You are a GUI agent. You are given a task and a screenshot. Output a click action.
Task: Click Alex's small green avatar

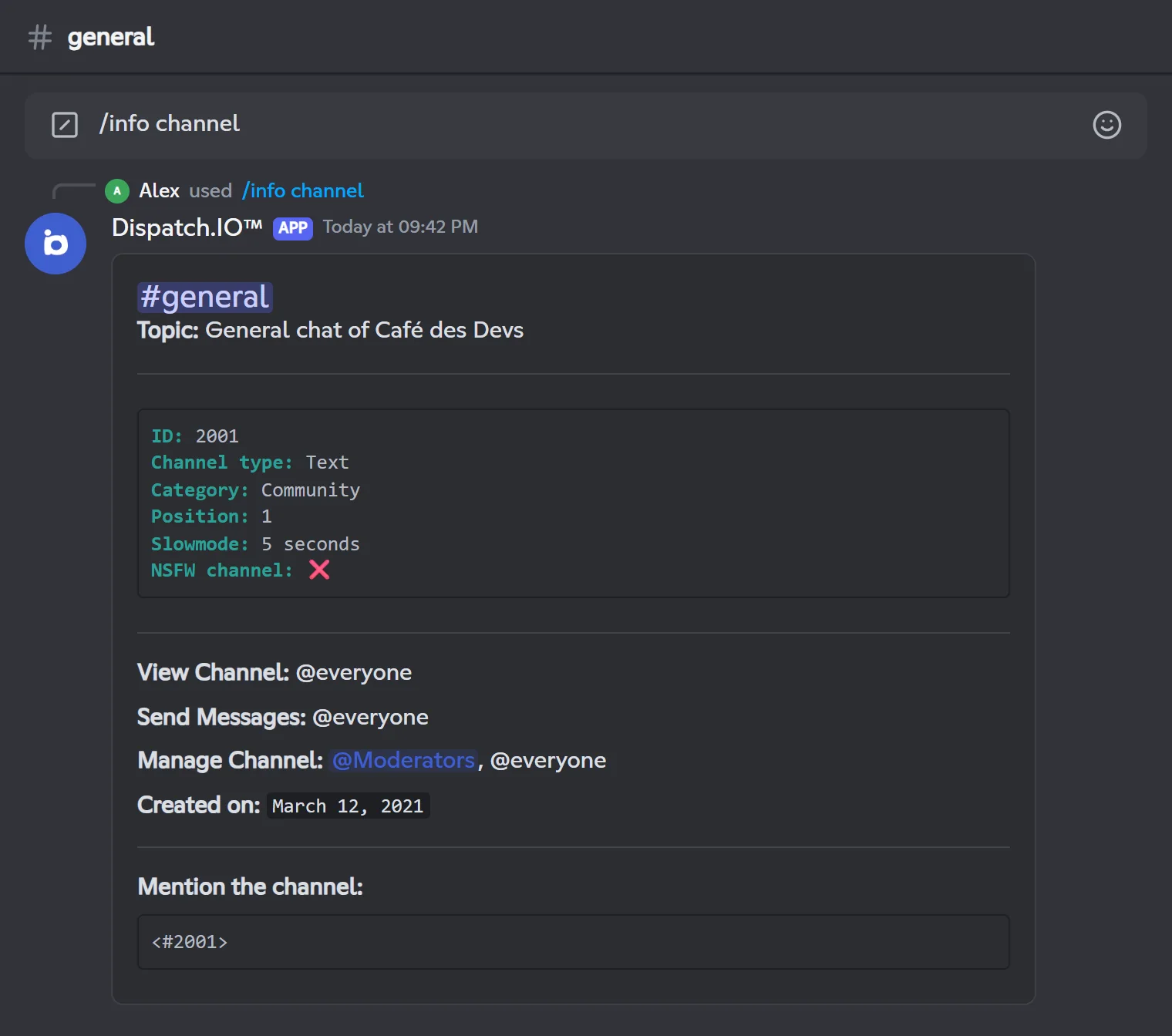(117, 191)
